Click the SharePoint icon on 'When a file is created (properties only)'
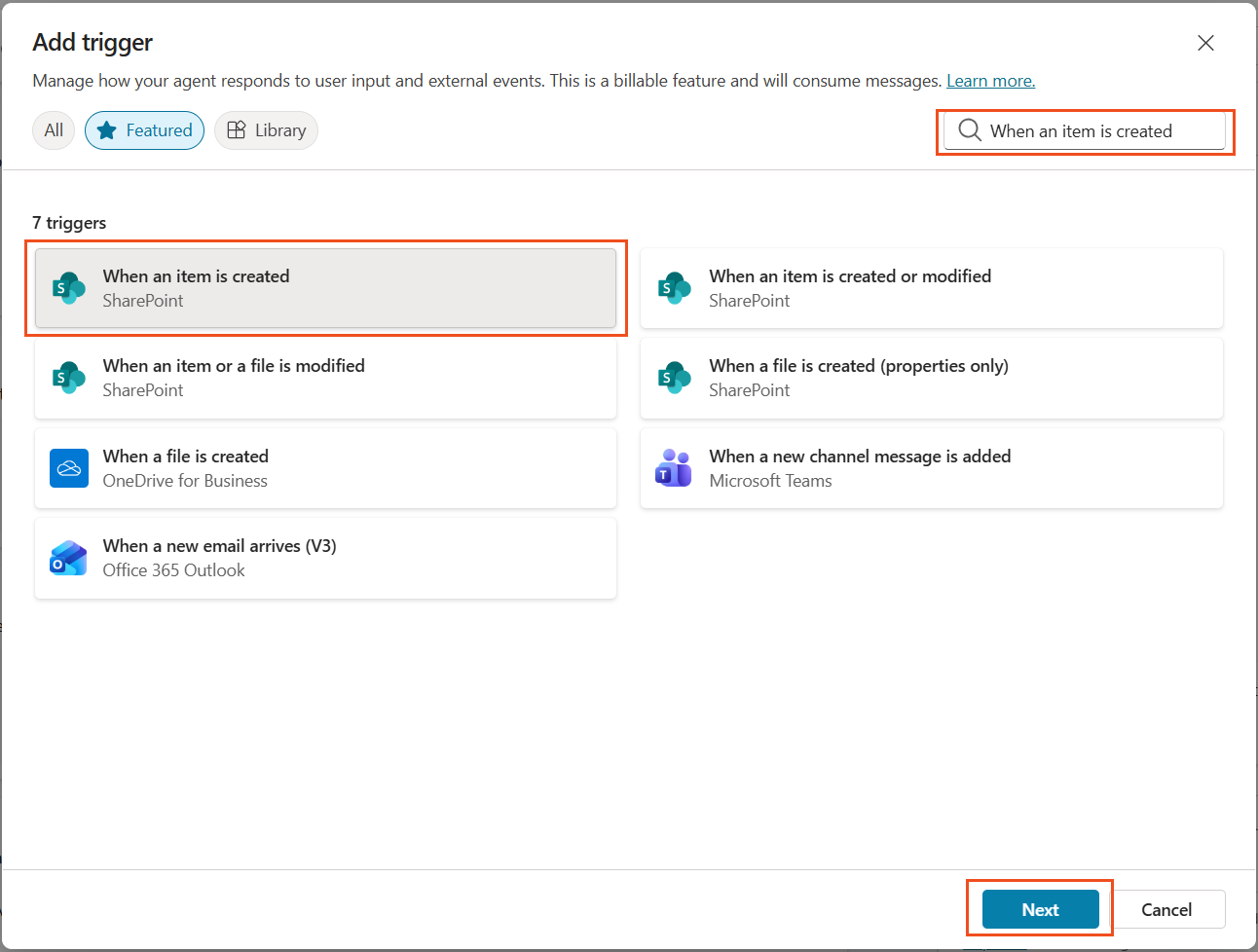 click(x=675, y=378)
